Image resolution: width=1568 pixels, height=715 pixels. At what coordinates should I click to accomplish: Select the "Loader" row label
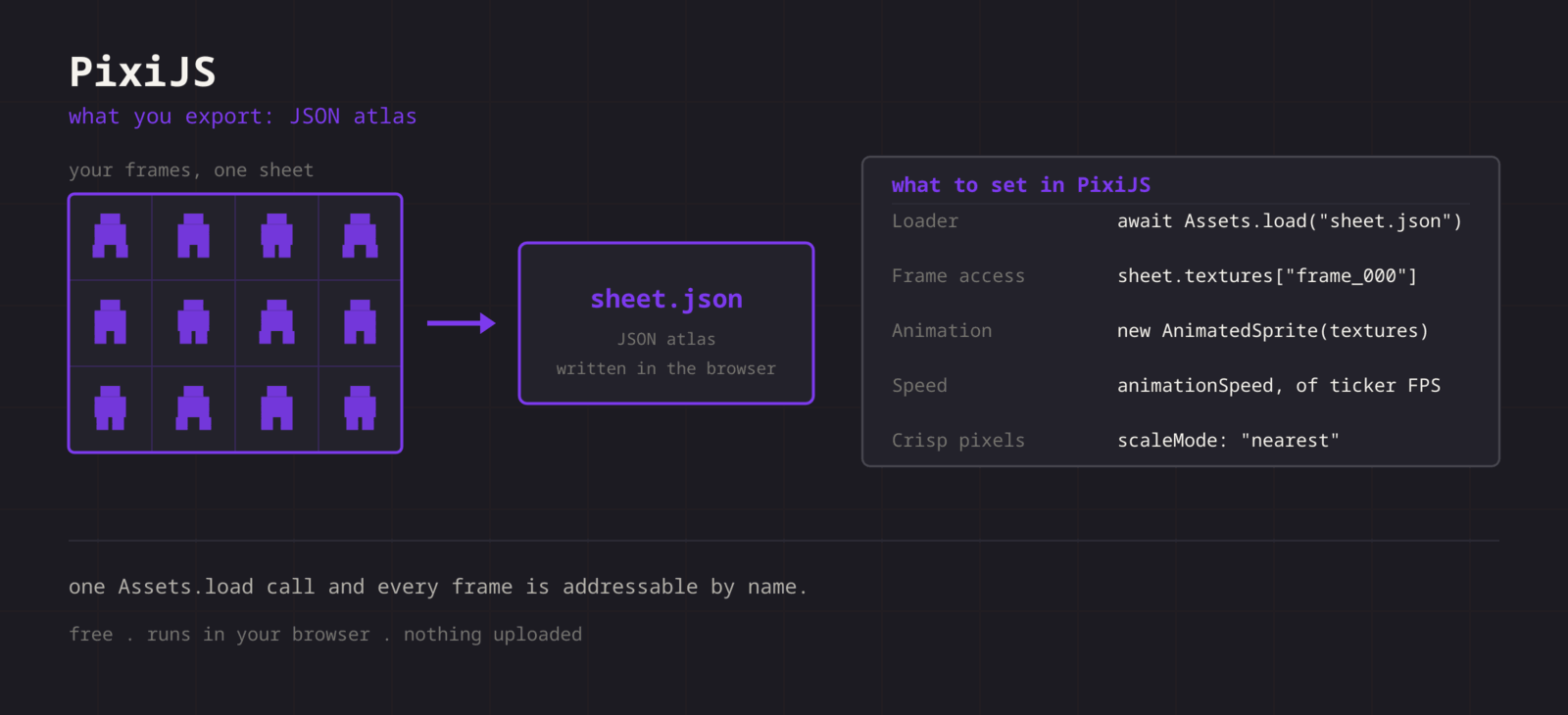tap(925, 221)
